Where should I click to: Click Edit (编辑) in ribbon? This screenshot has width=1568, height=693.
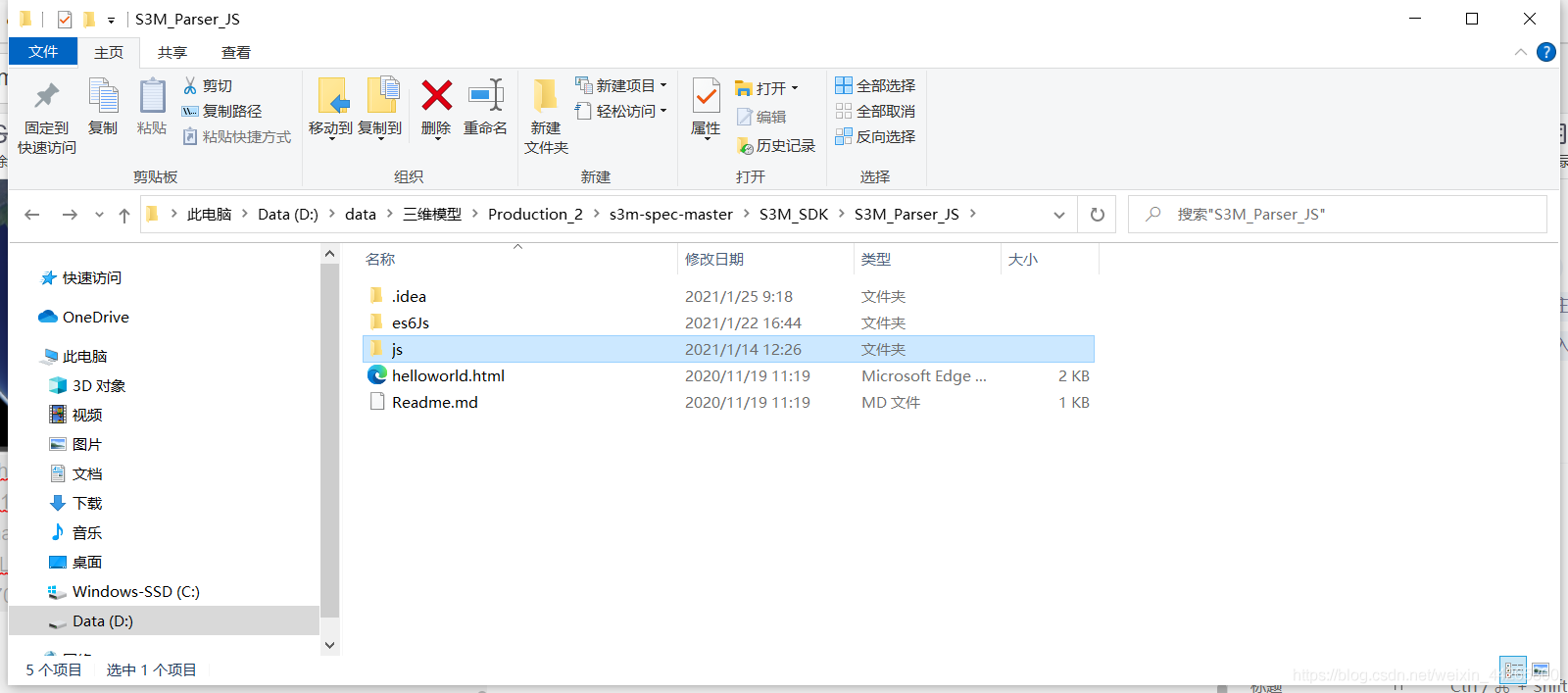click(x=761, y=117)
